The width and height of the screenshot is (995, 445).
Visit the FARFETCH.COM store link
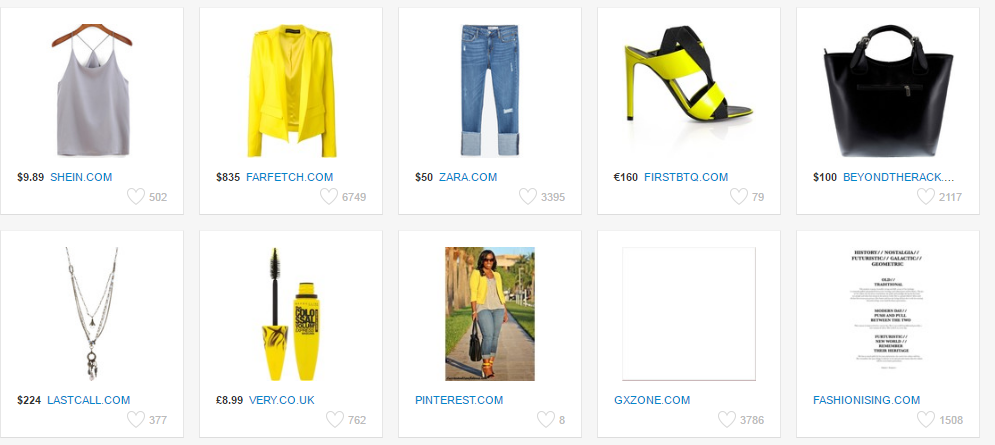click(x=289, y=177)
